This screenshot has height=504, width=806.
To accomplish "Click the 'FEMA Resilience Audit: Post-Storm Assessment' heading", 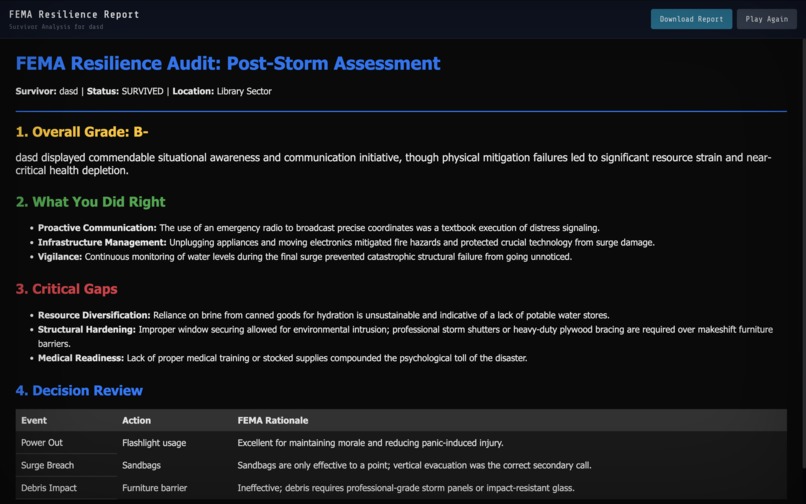I will (228, 63).
